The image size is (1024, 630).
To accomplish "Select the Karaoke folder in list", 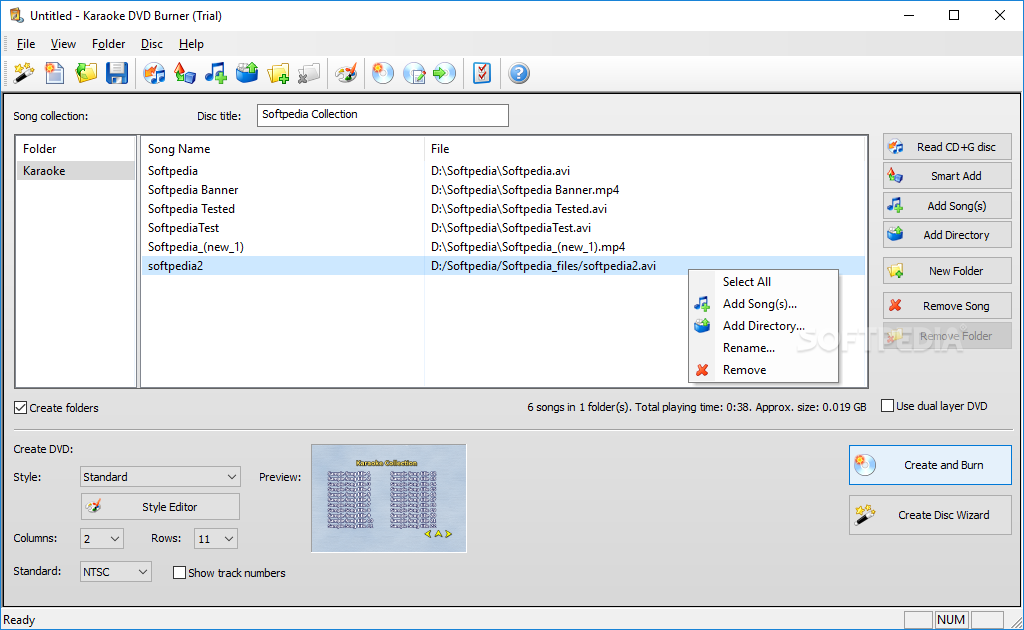I will 76,171.
